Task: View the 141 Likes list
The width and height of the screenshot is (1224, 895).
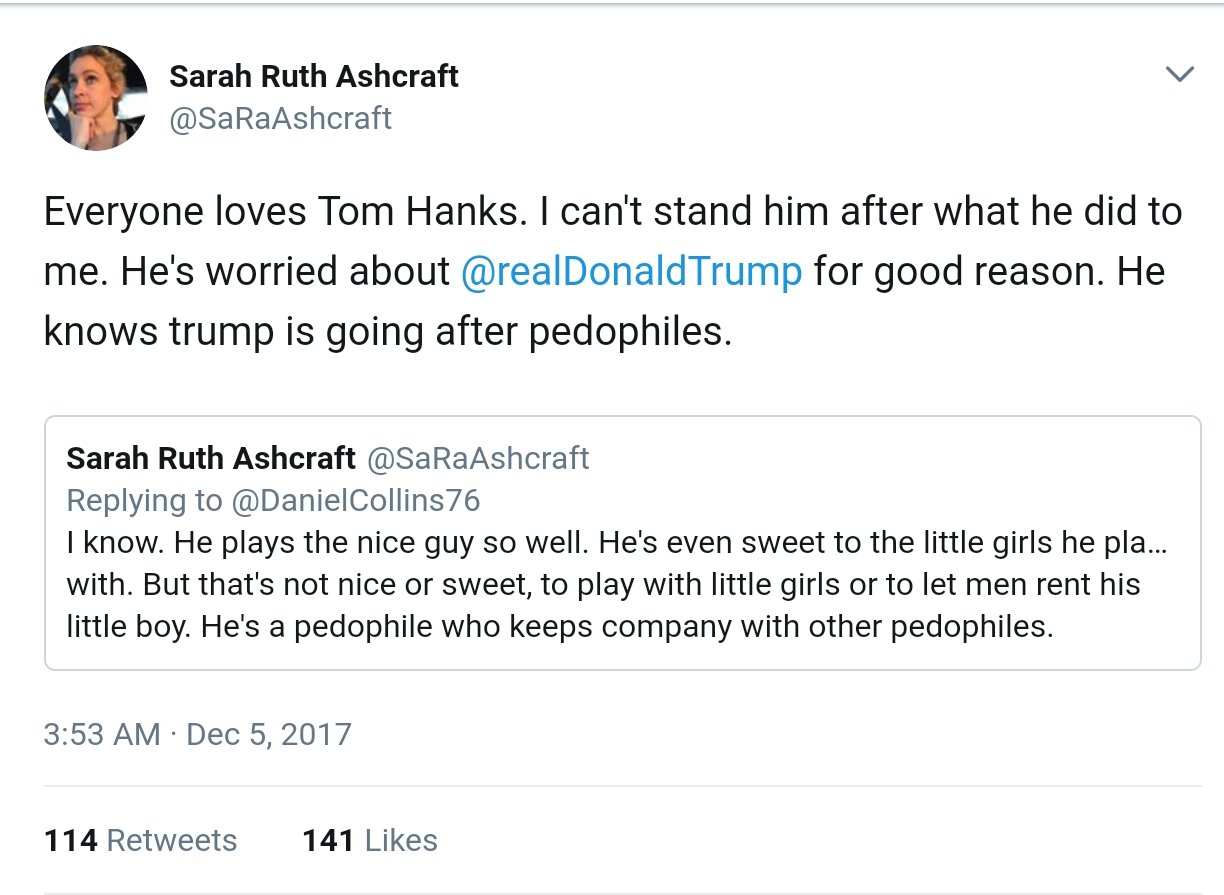Action: [370, 840]
